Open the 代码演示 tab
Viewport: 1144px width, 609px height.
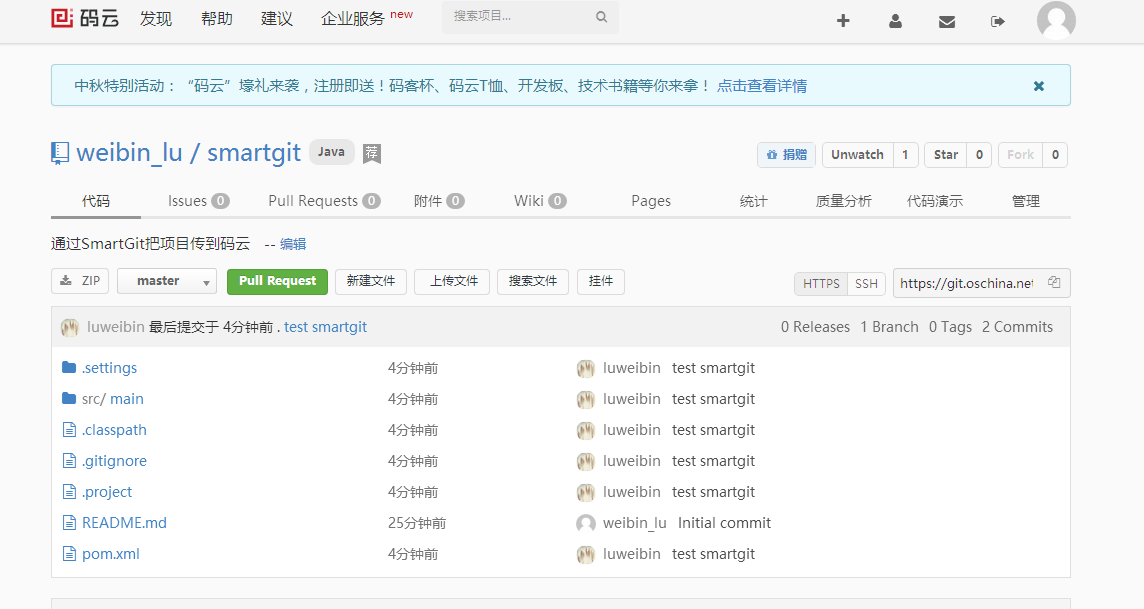coord(935,201)
